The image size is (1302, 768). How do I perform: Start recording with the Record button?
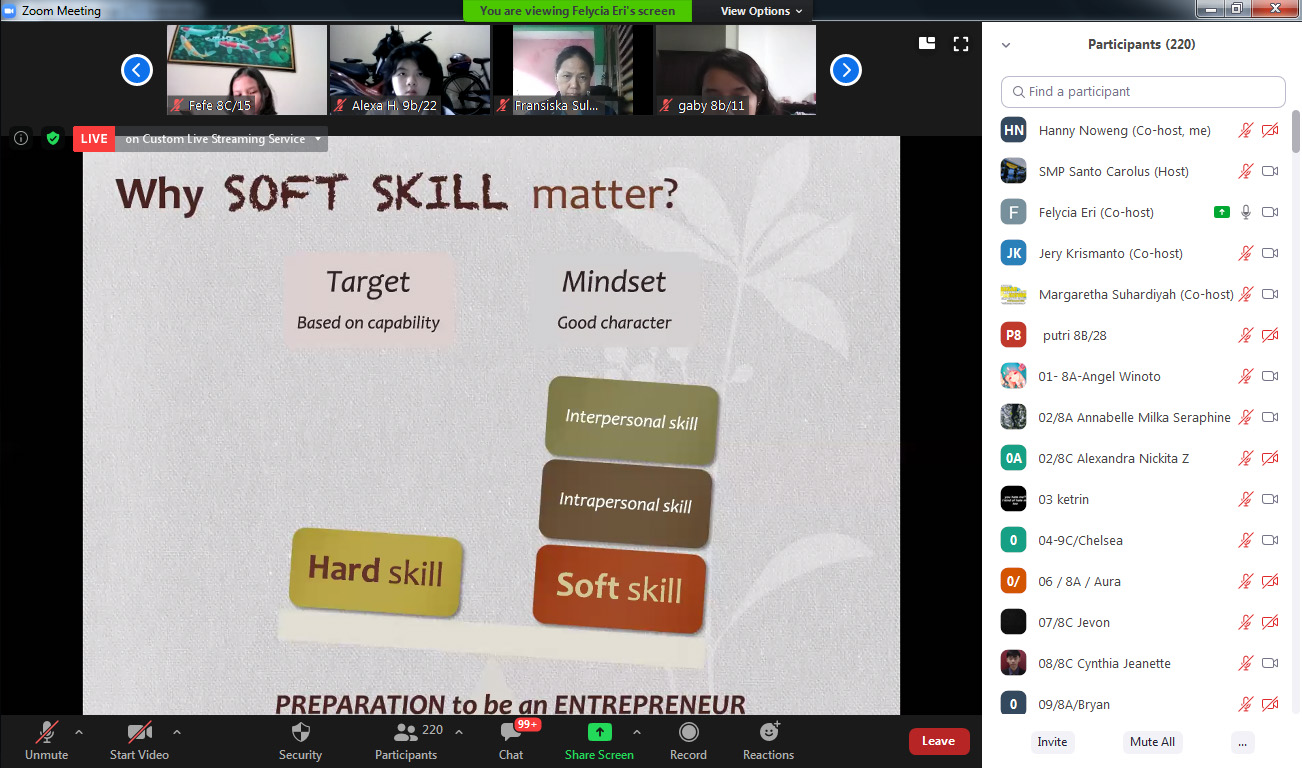click(688, 741)
